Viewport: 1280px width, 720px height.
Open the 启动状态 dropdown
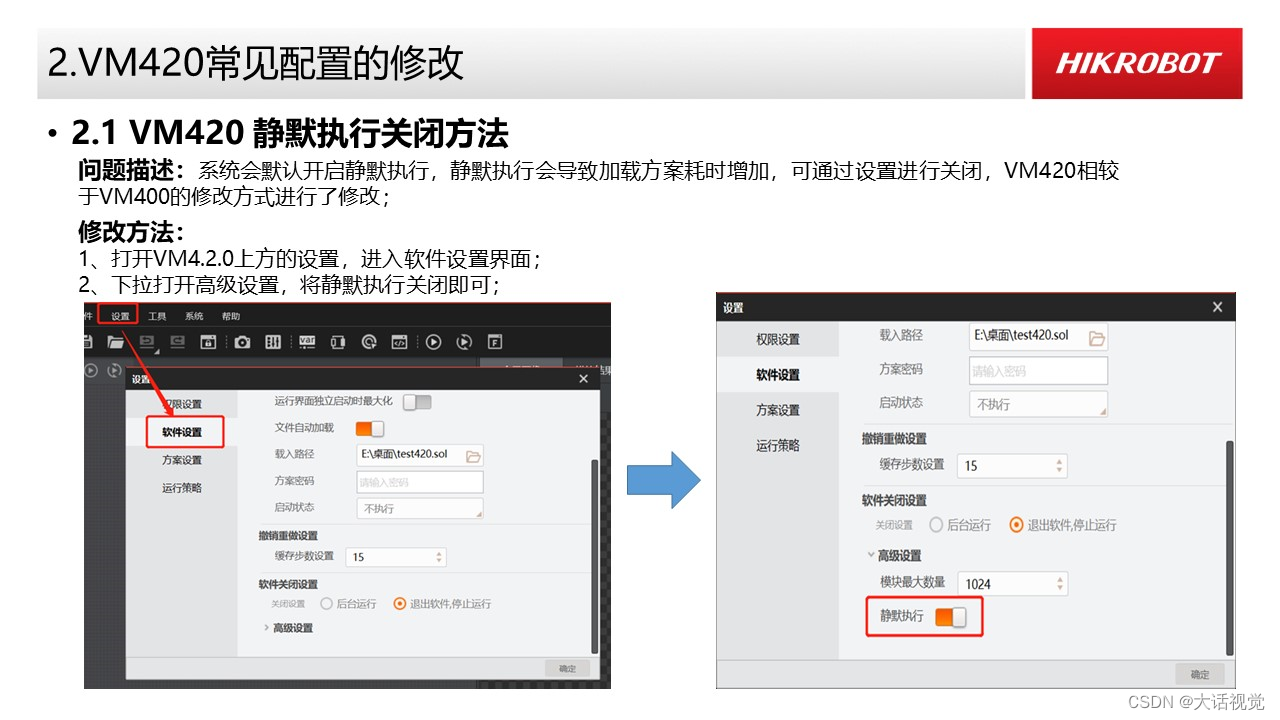[1039, 404]
